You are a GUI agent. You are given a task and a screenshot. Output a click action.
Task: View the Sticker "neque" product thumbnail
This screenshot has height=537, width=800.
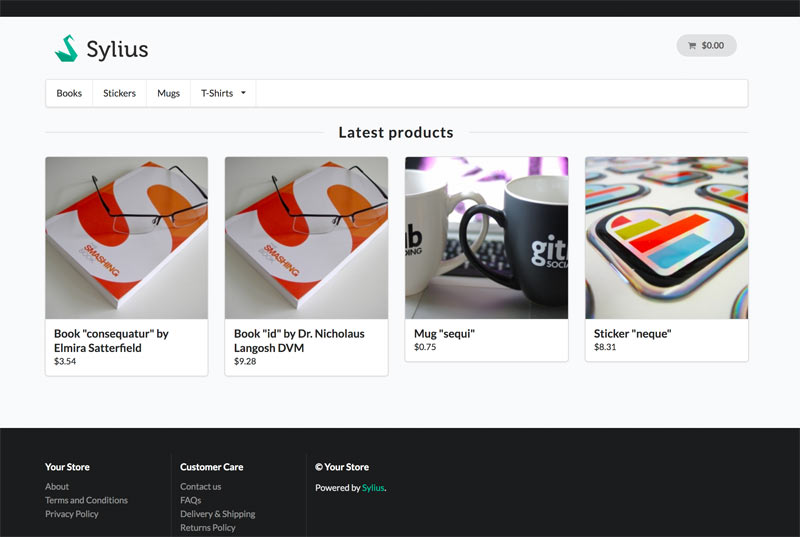[666, 238]
